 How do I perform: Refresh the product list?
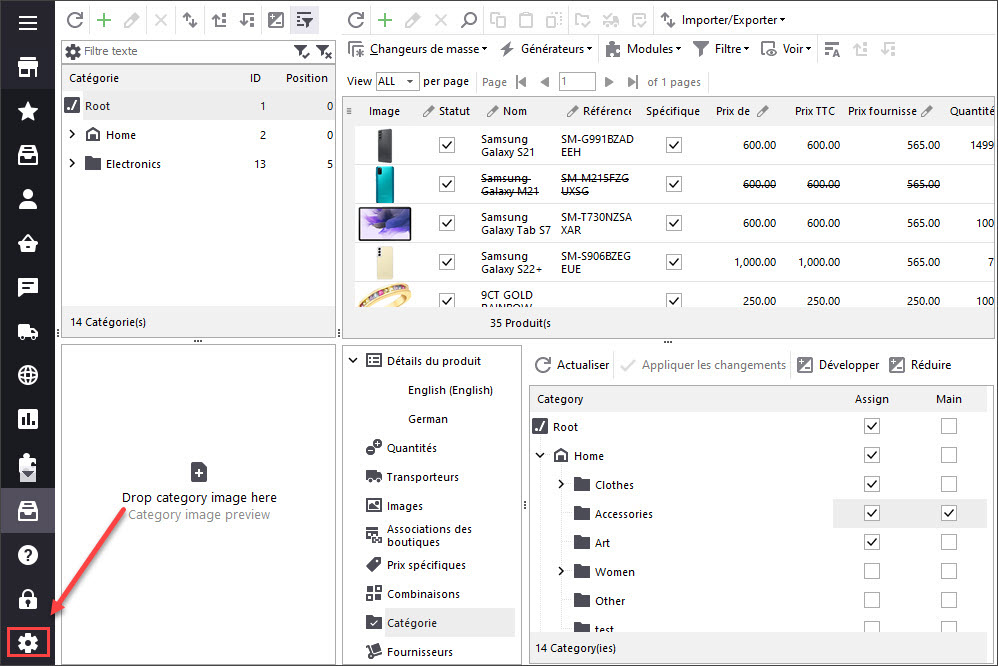pyautogui.click(x=356, y=20)
